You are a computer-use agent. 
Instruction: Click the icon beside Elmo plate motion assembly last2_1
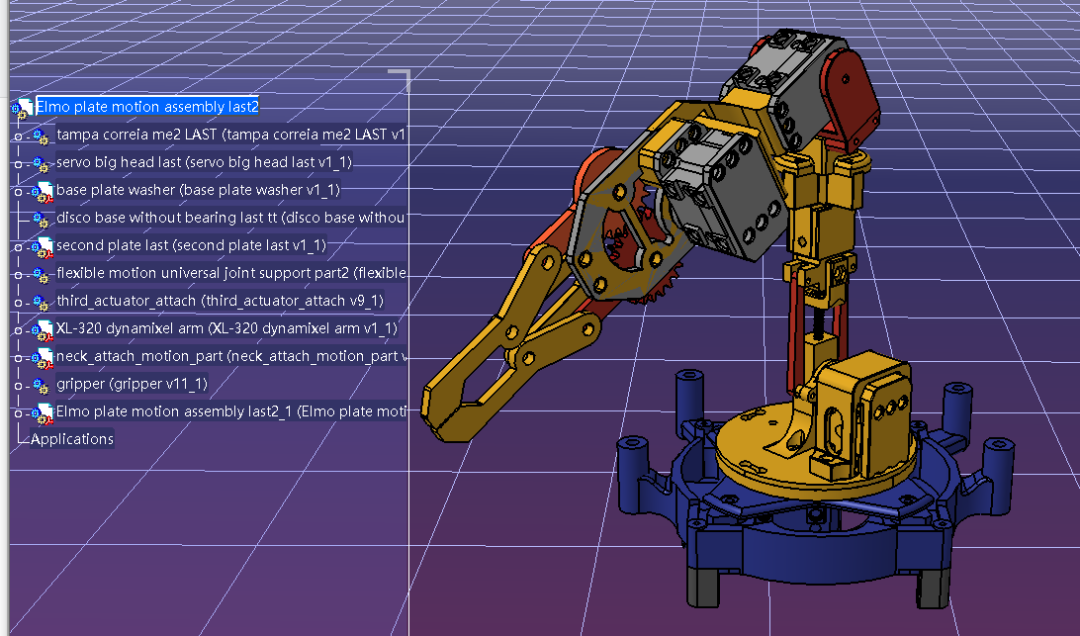pos(43,413)
